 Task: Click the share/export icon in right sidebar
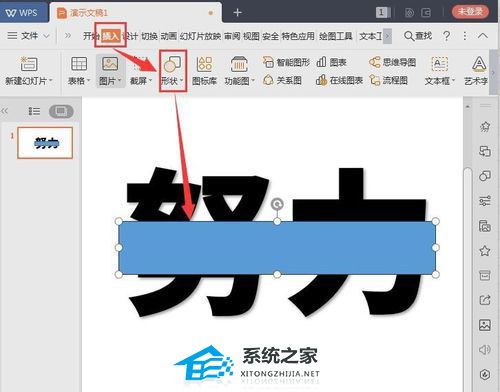[485, 300]
